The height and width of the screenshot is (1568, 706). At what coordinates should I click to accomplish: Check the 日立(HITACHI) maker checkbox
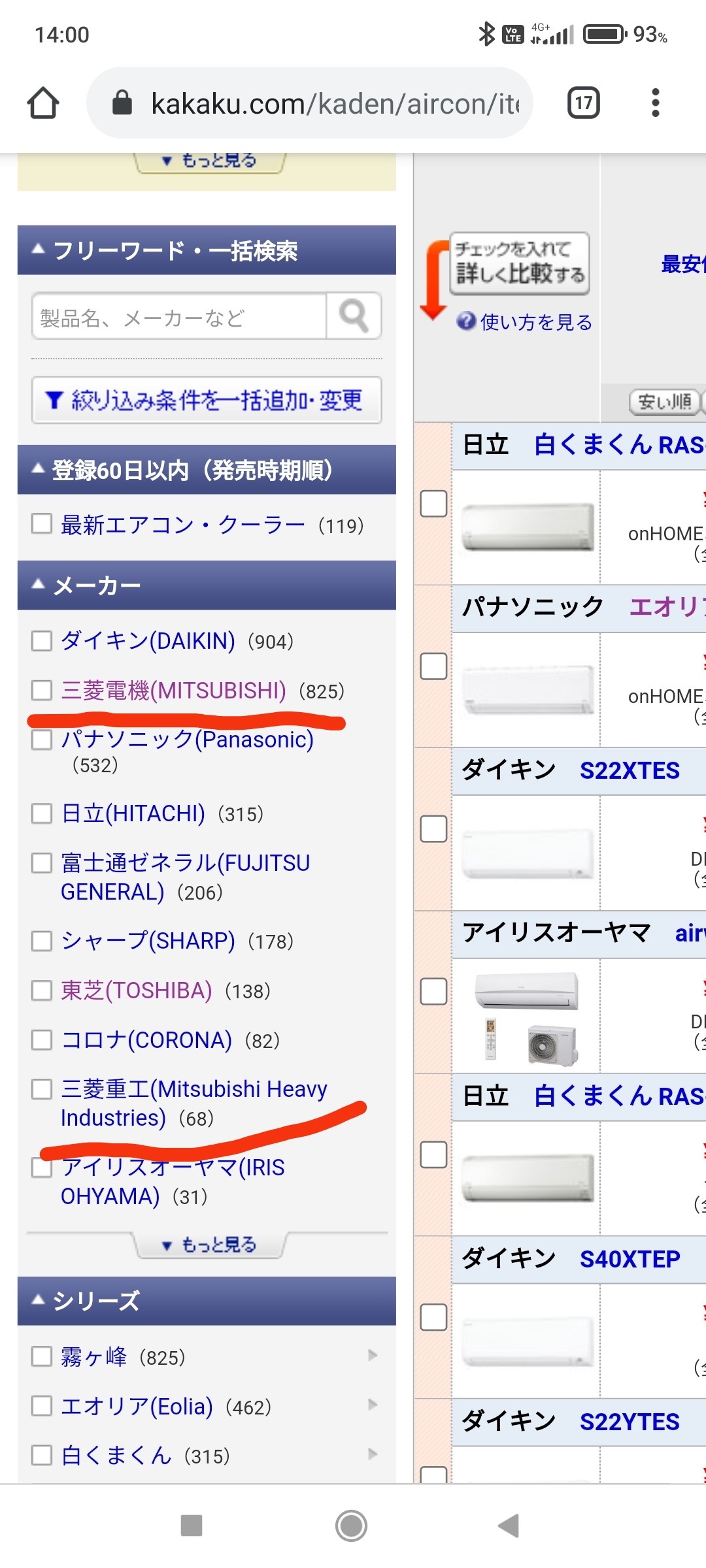[x=42, y=813]
